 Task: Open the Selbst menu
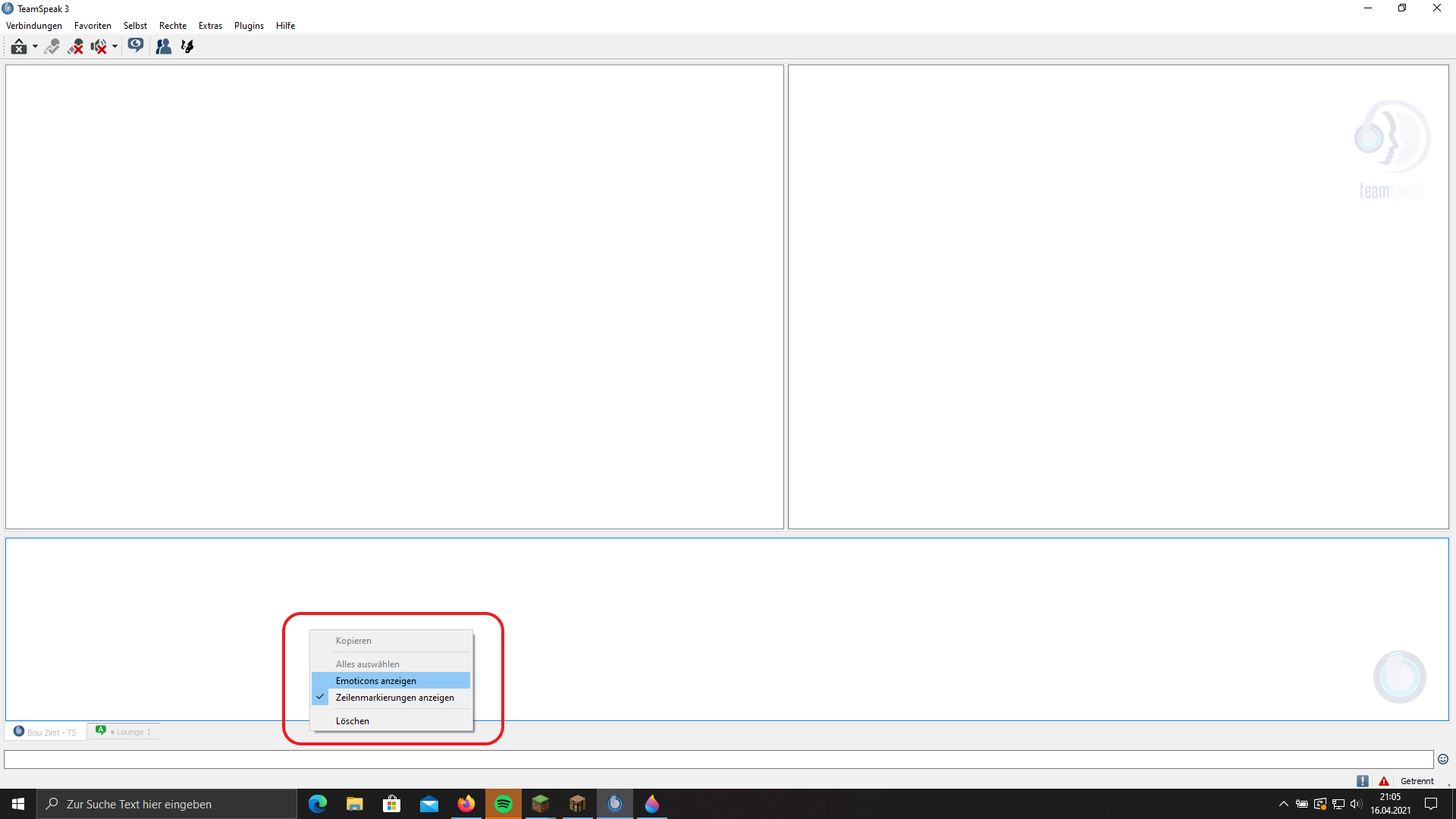(135, 26)
